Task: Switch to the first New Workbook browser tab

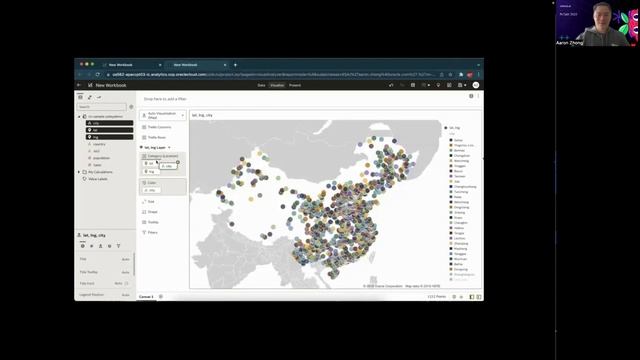Action: coord(131,65)
